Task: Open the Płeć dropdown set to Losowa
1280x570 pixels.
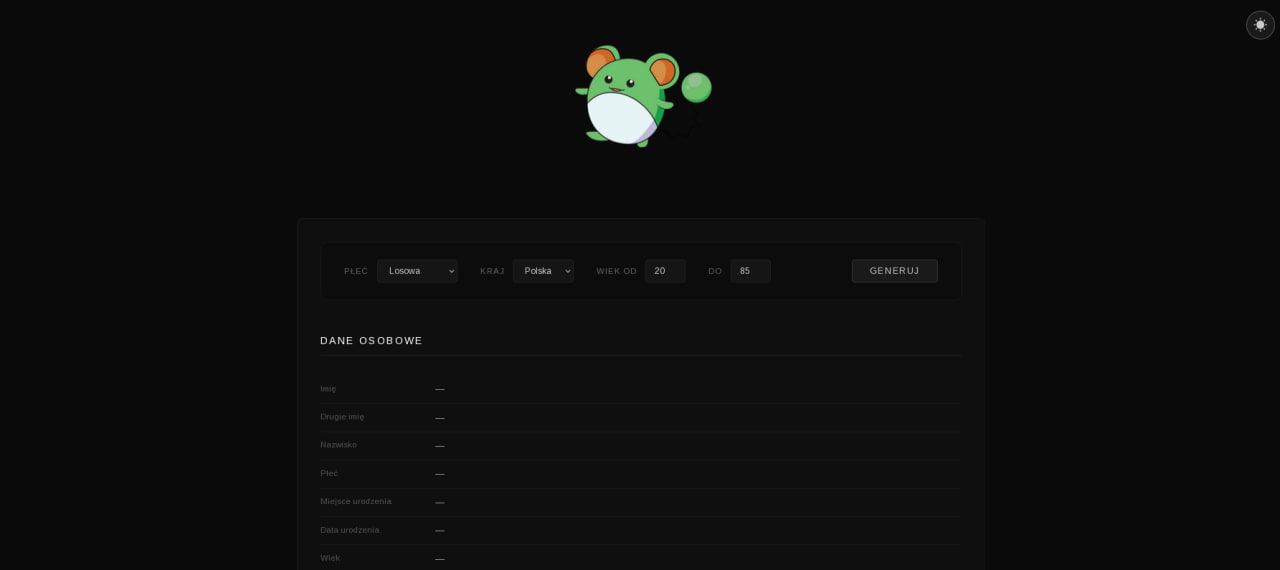Action: (417, 271)
